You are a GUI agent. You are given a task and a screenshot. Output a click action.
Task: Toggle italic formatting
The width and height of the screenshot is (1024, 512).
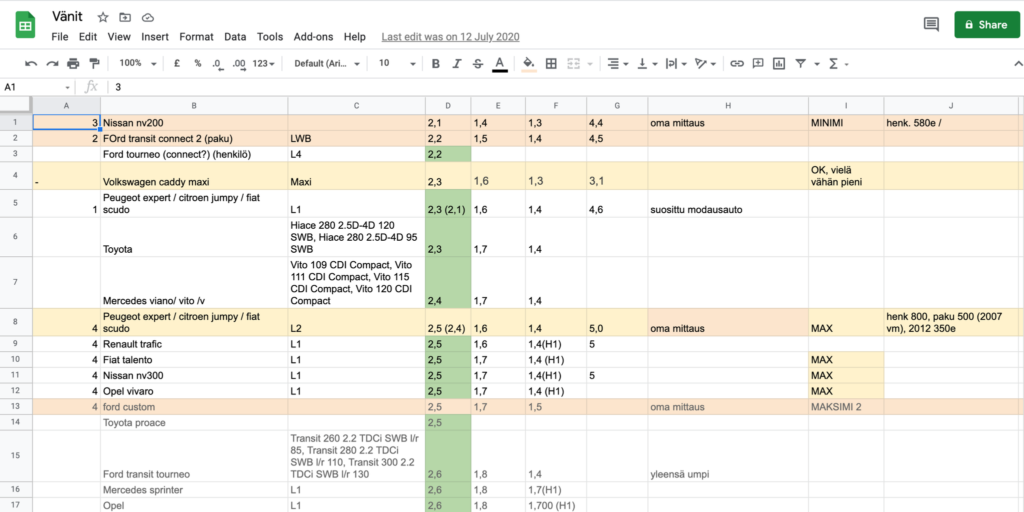pyautogui.click(x=456, y=63)
